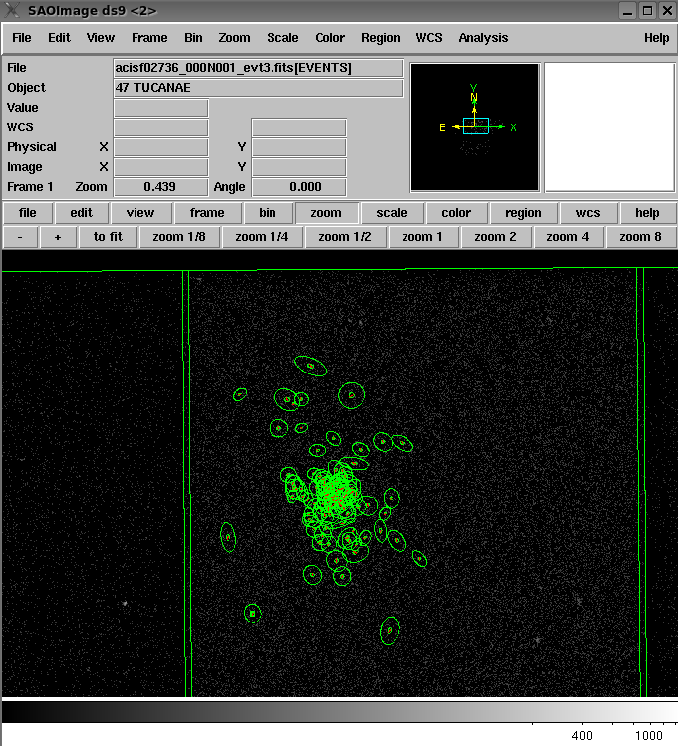Set zoom level to zoom 2
Image resolution: width=678 pixels, height=746 pixels.
496,237
